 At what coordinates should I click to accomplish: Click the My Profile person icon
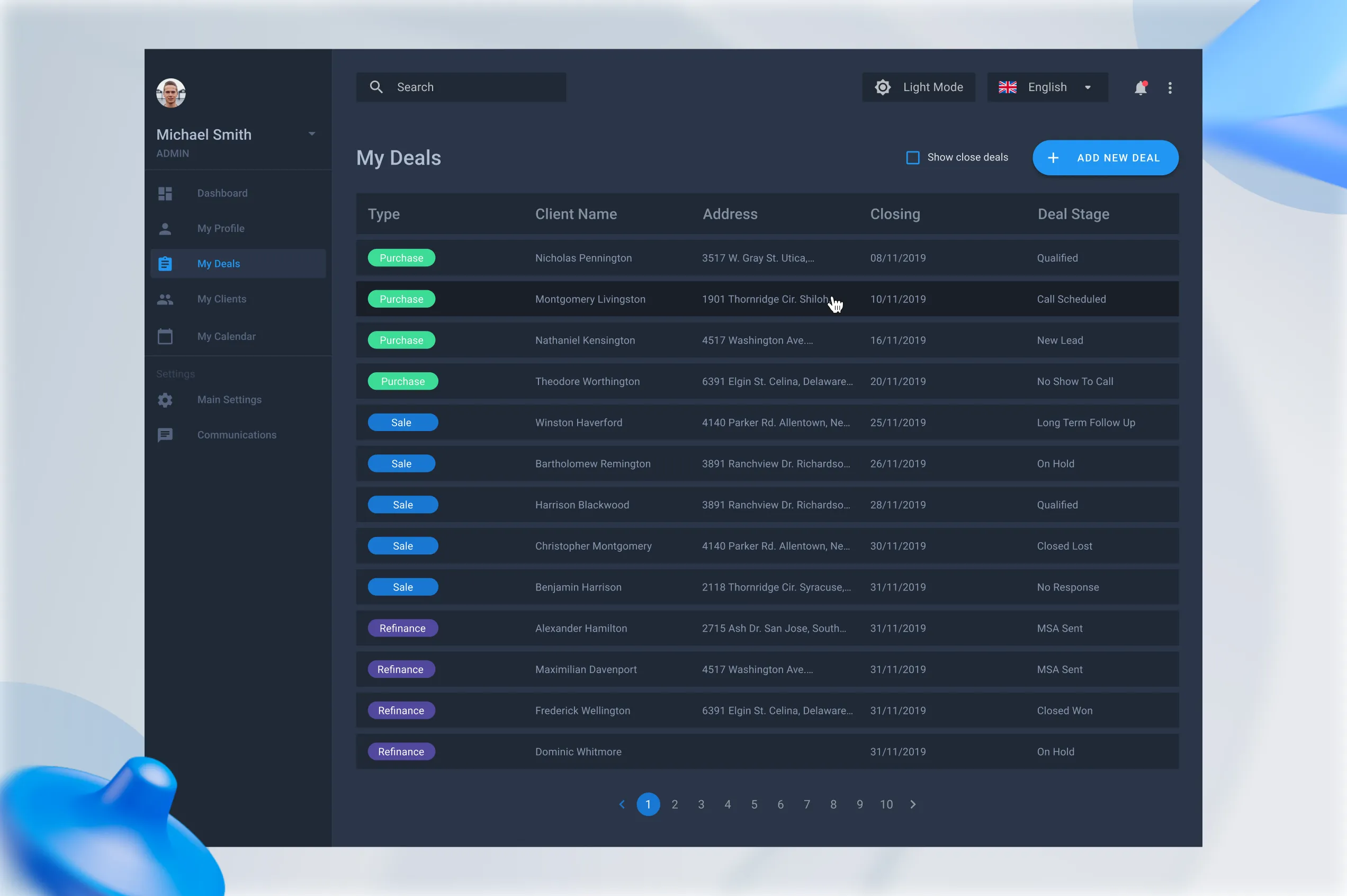tap(165, 229)
